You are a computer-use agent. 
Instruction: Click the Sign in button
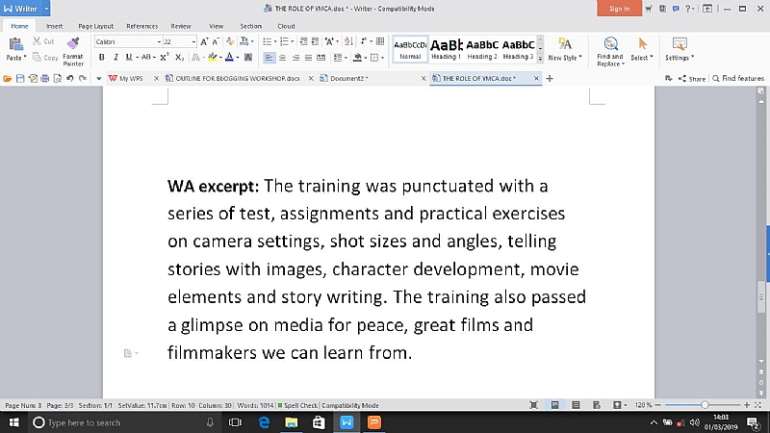click(619, 8)
